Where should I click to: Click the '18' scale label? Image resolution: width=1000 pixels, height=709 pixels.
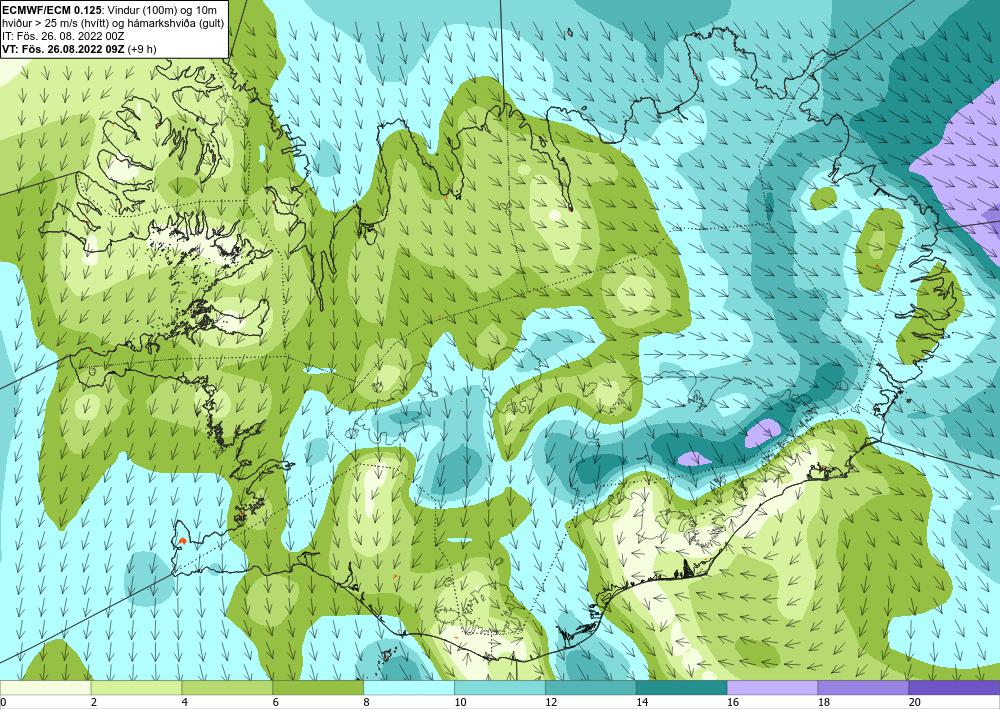tap(824, 702)
